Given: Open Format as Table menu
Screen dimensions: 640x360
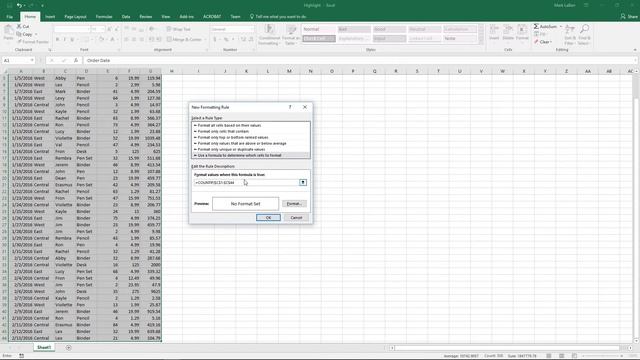Looking at the screenshot, I should click(291, 34).
